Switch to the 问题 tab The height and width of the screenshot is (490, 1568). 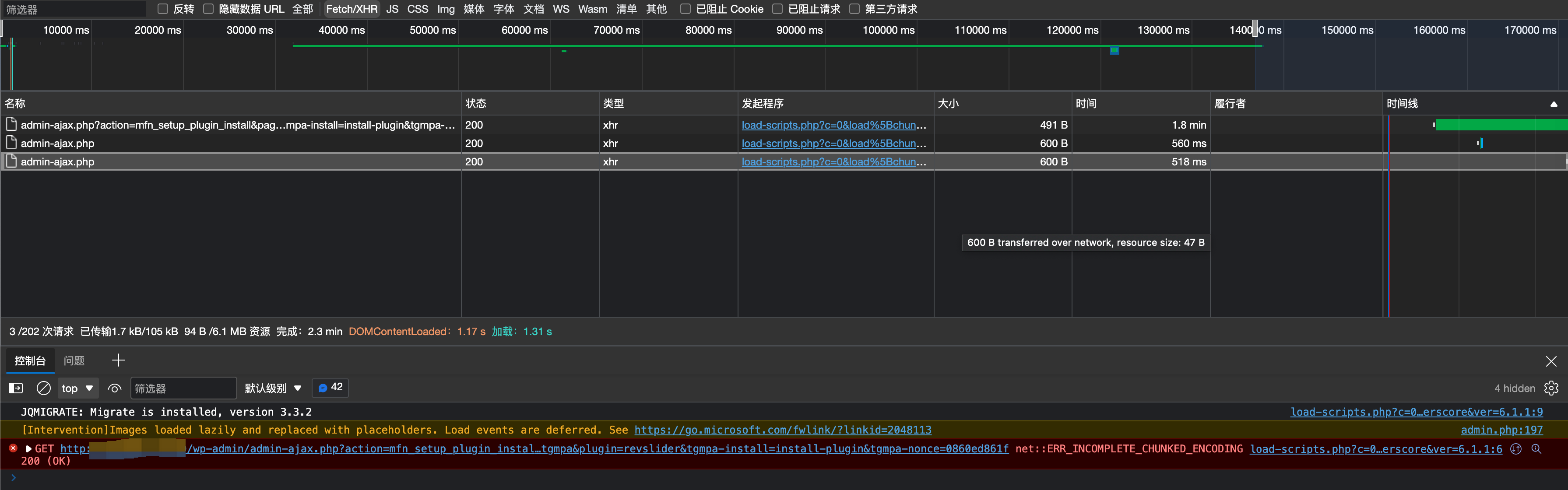click(x=74, y=360)
